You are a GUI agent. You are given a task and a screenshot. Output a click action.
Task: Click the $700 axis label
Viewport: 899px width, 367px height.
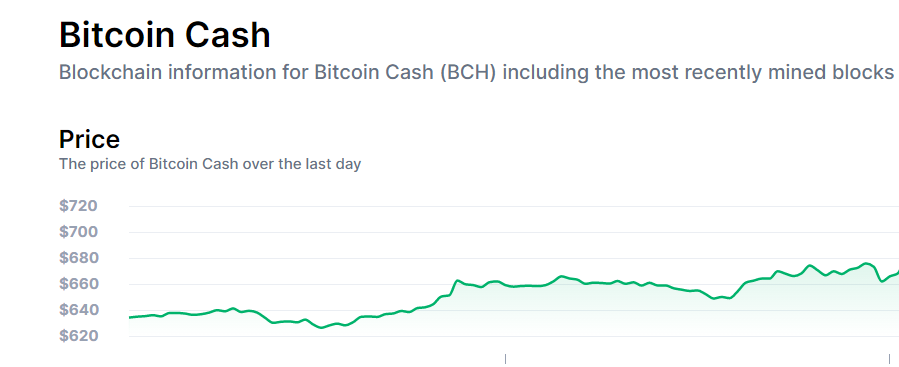tap(79, 232)
